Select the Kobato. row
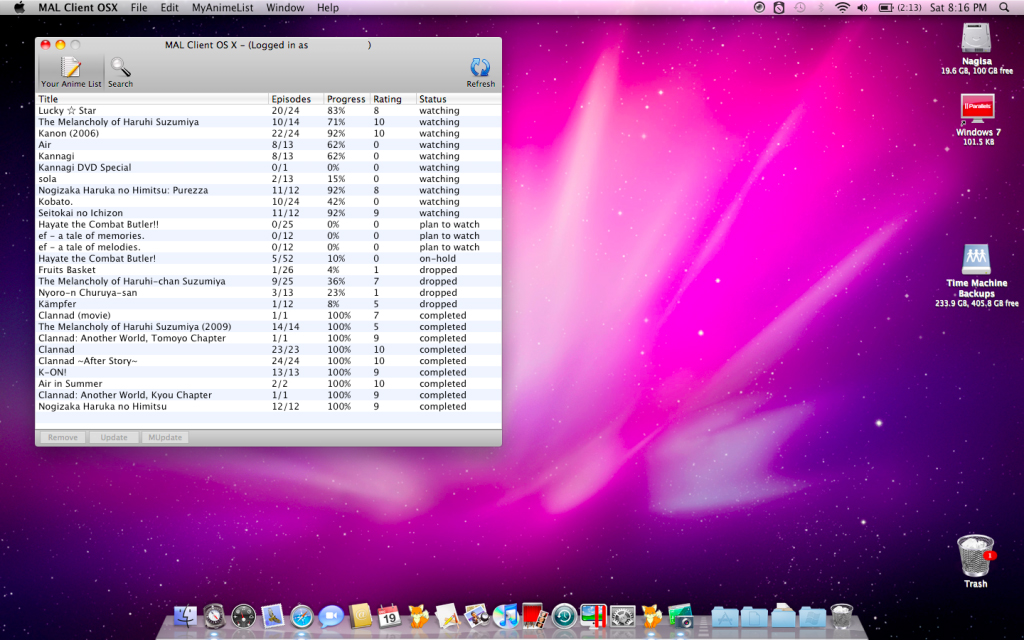1024x640 pixels. (268, 202)
